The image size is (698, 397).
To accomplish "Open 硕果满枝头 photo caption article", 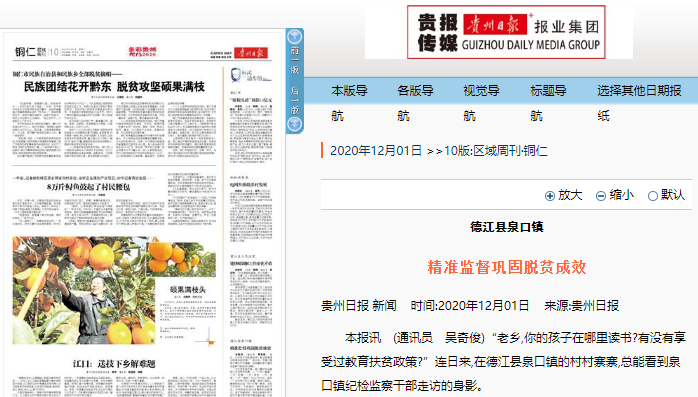I will click(187, 289).
